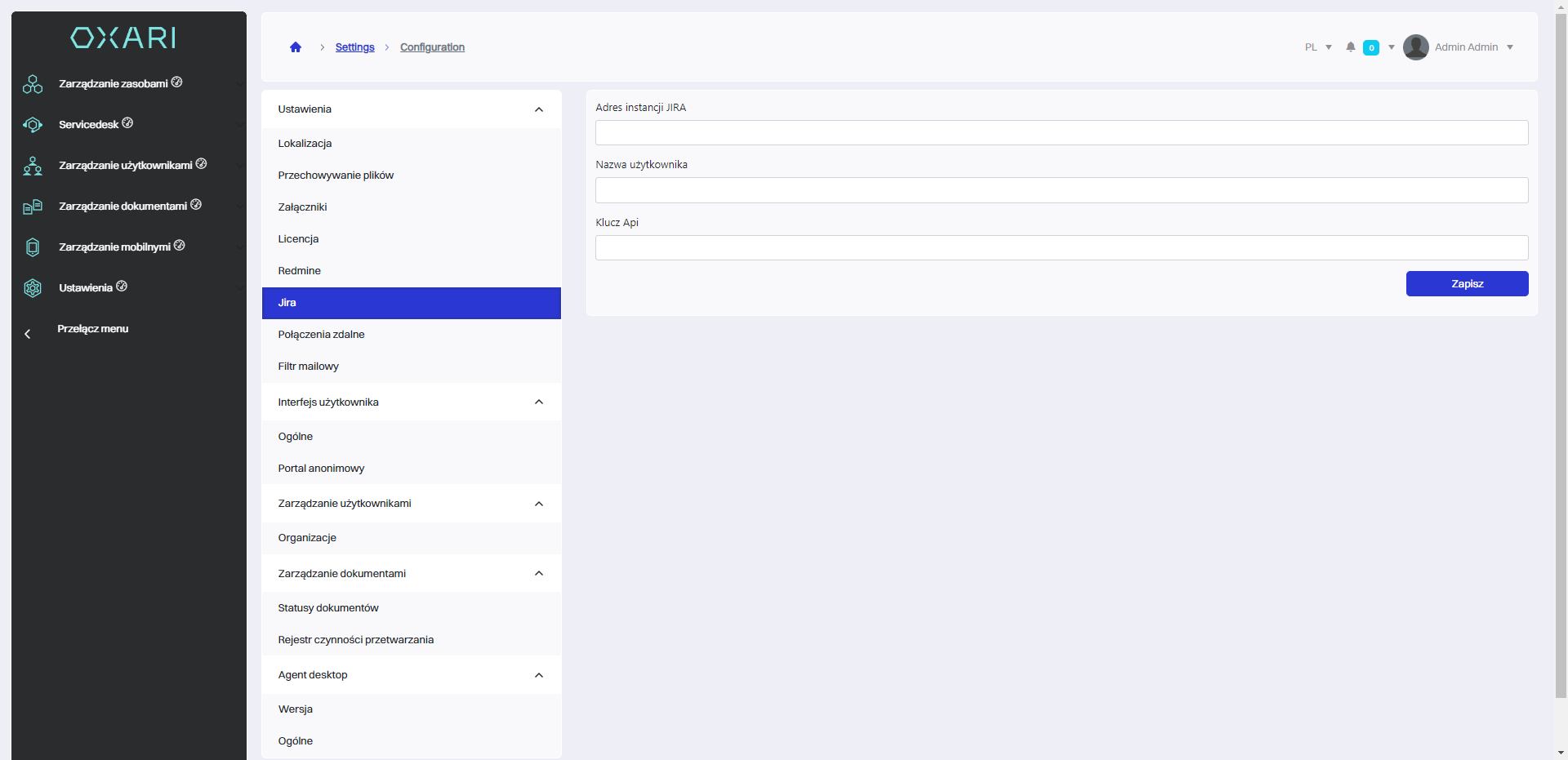Open the notifications dropdown arrow
Viewport: 1568px width, 760px height.
1392,47
